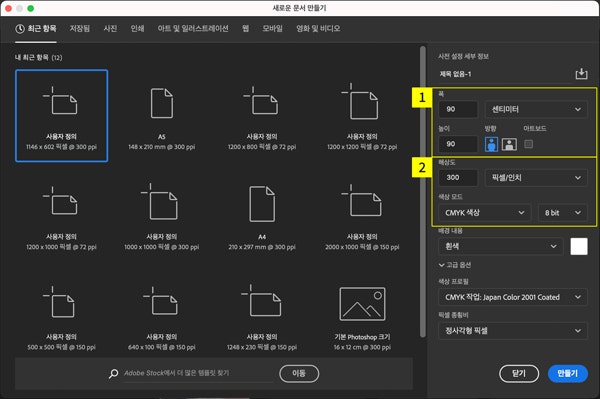The image size is (600, 399).
Task: Click the Adobe Stock template search field
Action: pyautogui.click(x=198, y=373)
